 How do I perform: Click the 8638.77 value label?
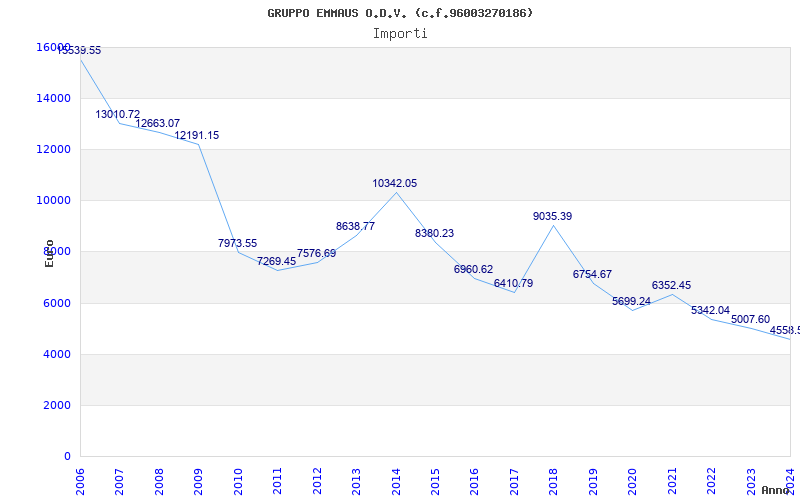coord(356,226)
